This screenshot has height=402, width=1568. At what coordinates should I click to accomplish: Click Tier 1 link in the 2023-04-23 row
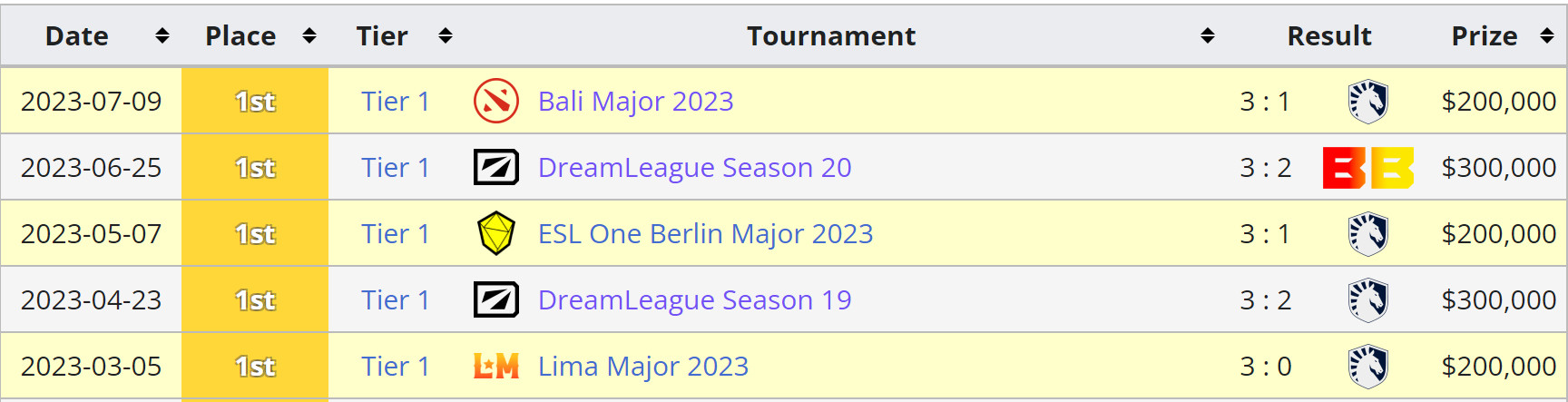coord(395,299)
